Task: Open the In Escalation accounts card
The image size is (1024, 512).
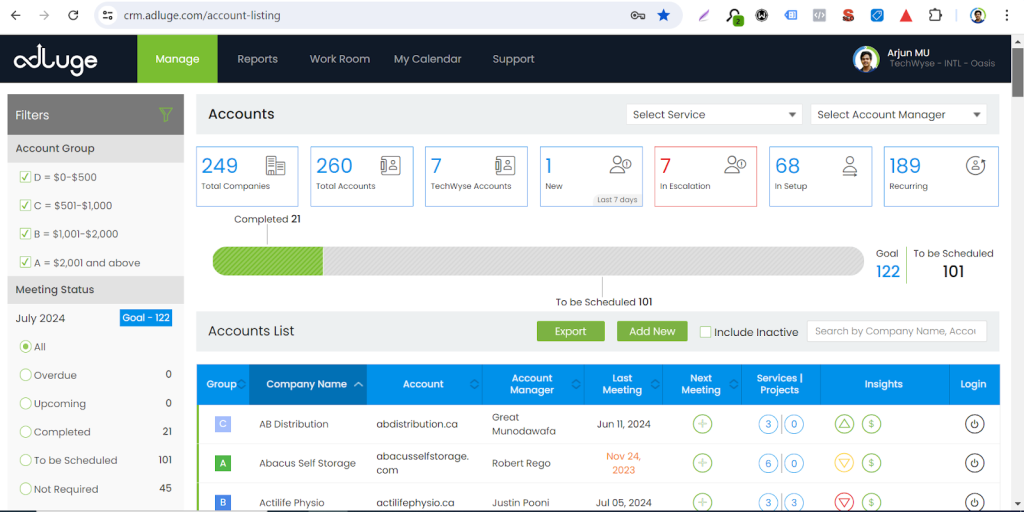Action: pos(705,177)
